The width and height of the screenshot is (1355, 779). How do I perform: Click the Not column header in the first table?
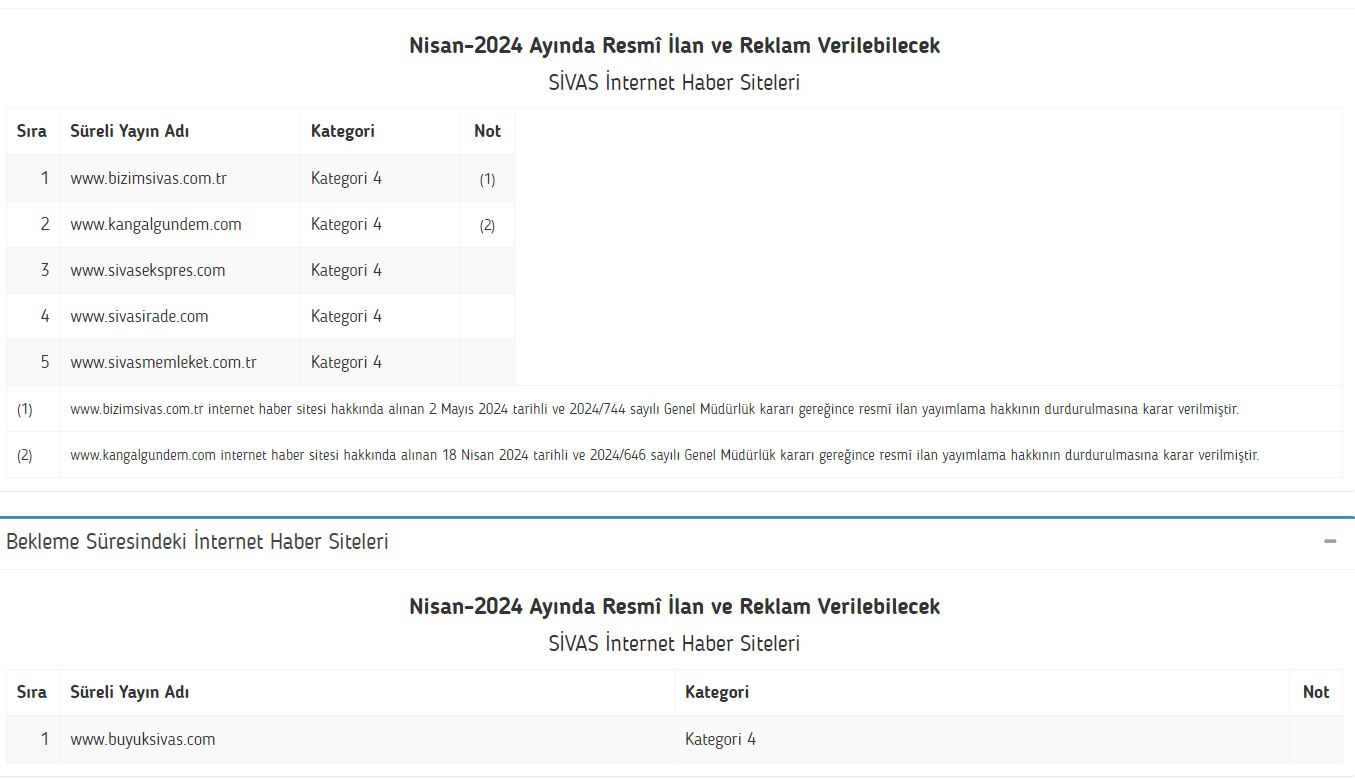pos(487,131)
